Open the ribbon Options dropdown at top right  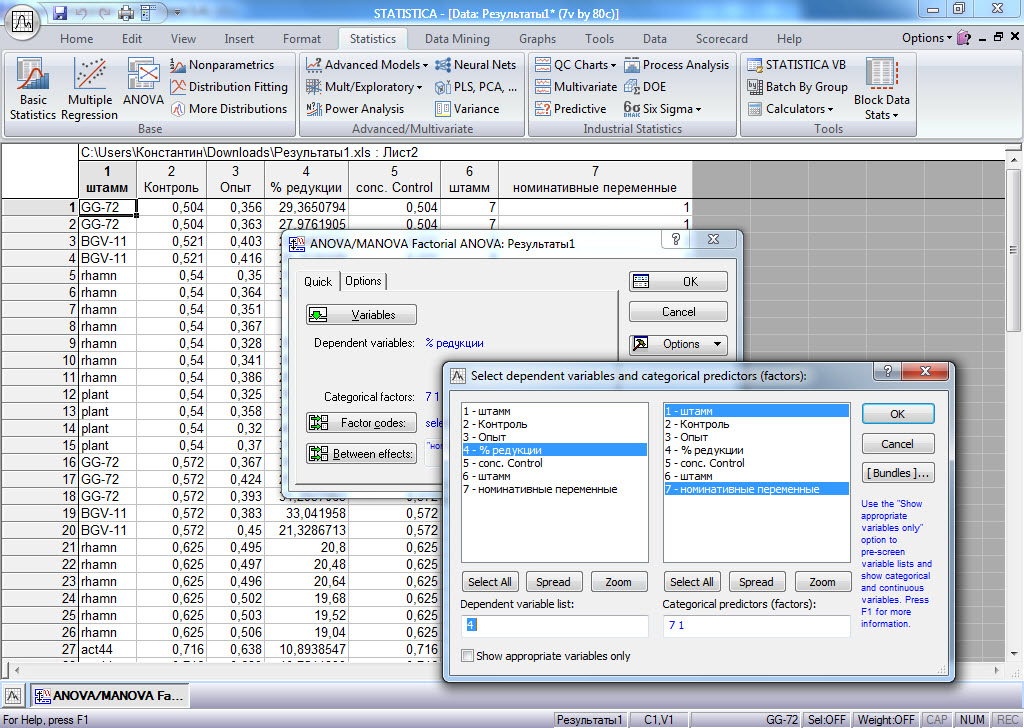point(927,38)
